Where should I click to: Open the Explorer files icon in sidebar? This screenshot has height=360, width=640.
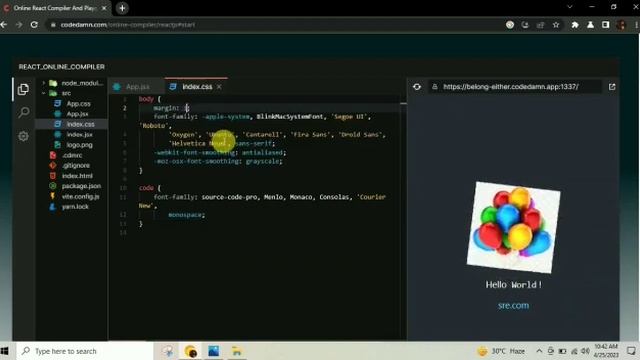[23, 89]
